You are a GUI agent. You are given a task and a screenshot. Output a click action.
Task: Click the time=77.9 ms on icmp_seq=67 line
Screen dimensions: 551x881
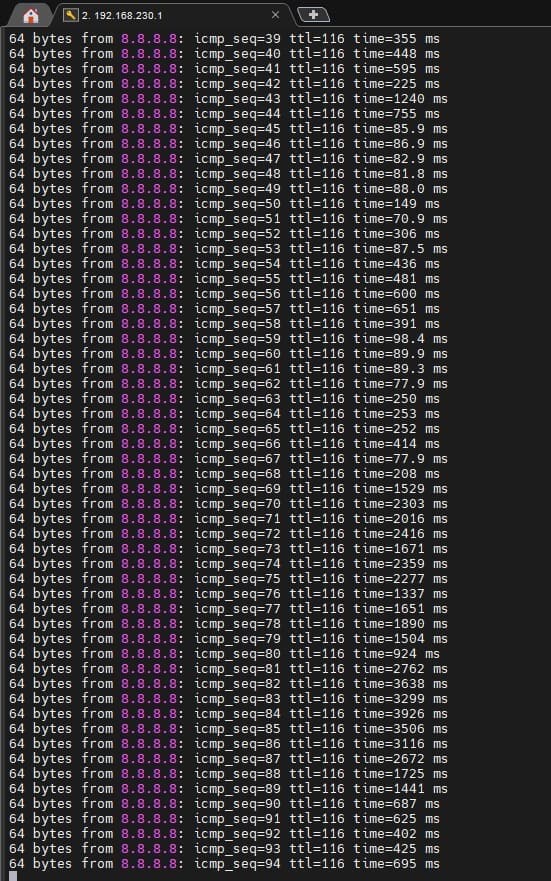point(400,458)
